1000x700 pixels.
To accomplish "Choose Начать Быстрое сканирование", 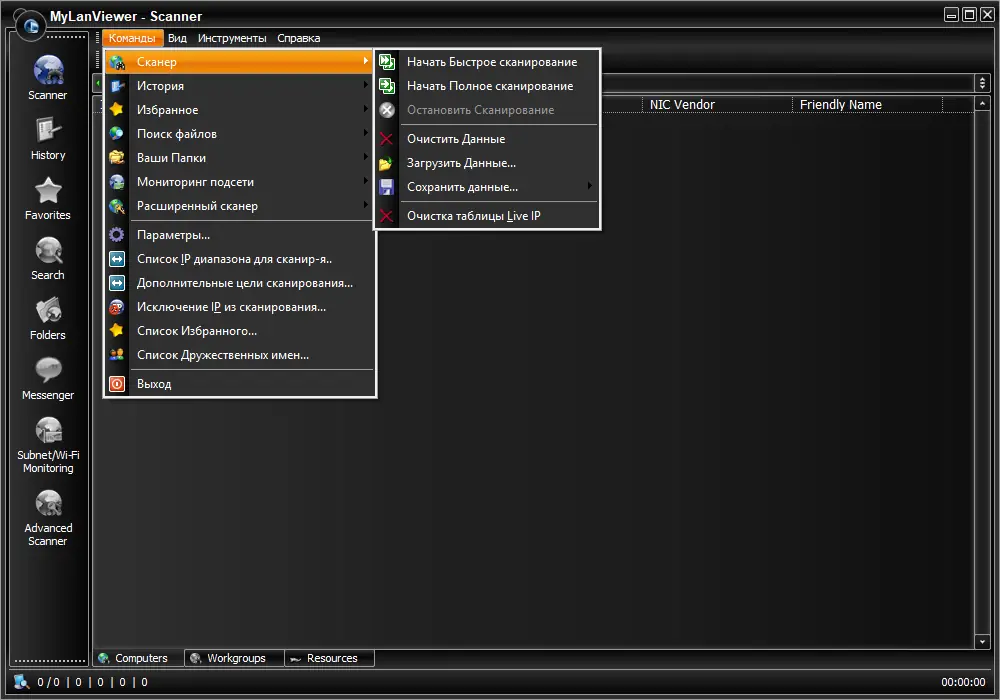I will (x=487, y=62).
